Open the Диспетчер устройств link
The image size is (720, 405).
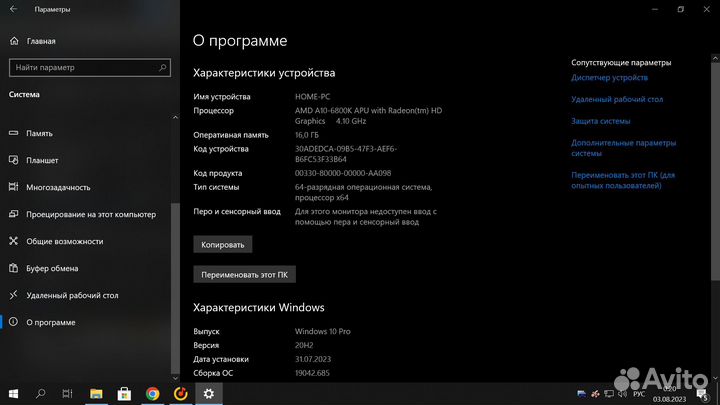coord(609,78)
